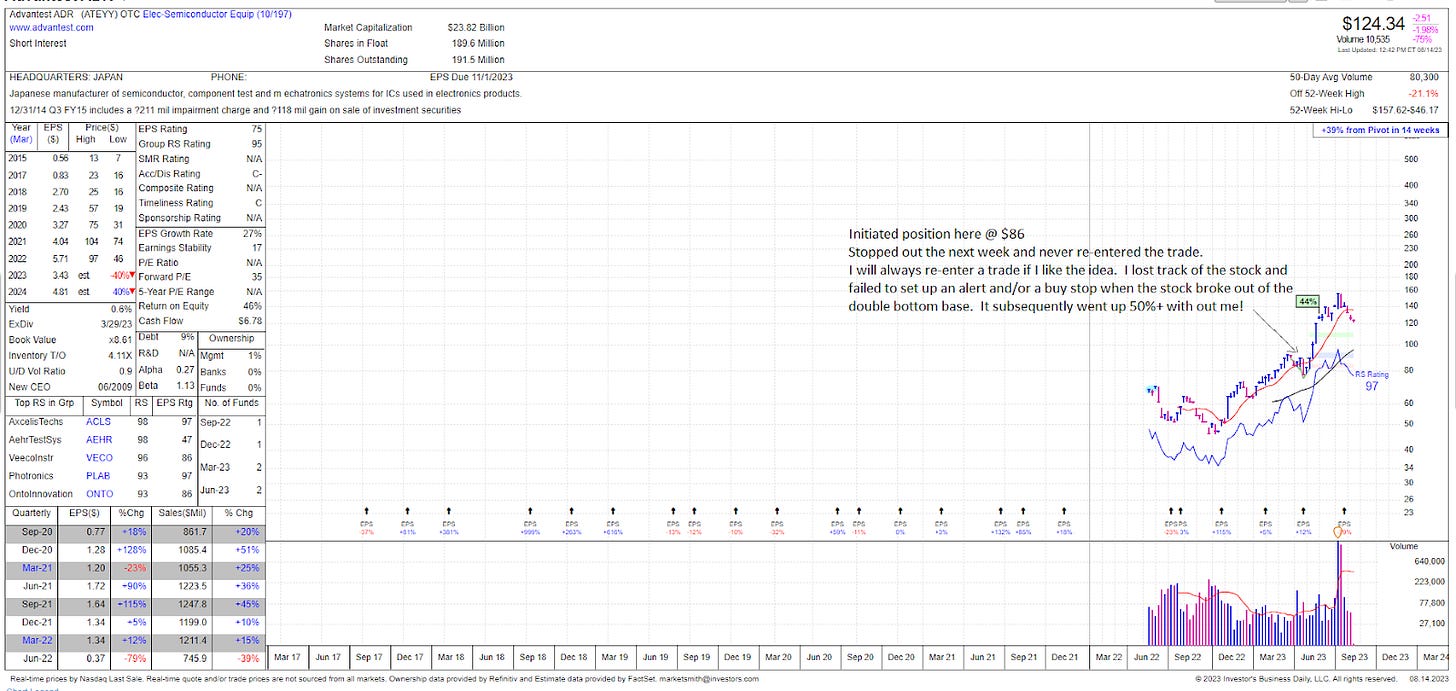Click the Shares in Float 189.6 Million value

click(x=478, y=43)
